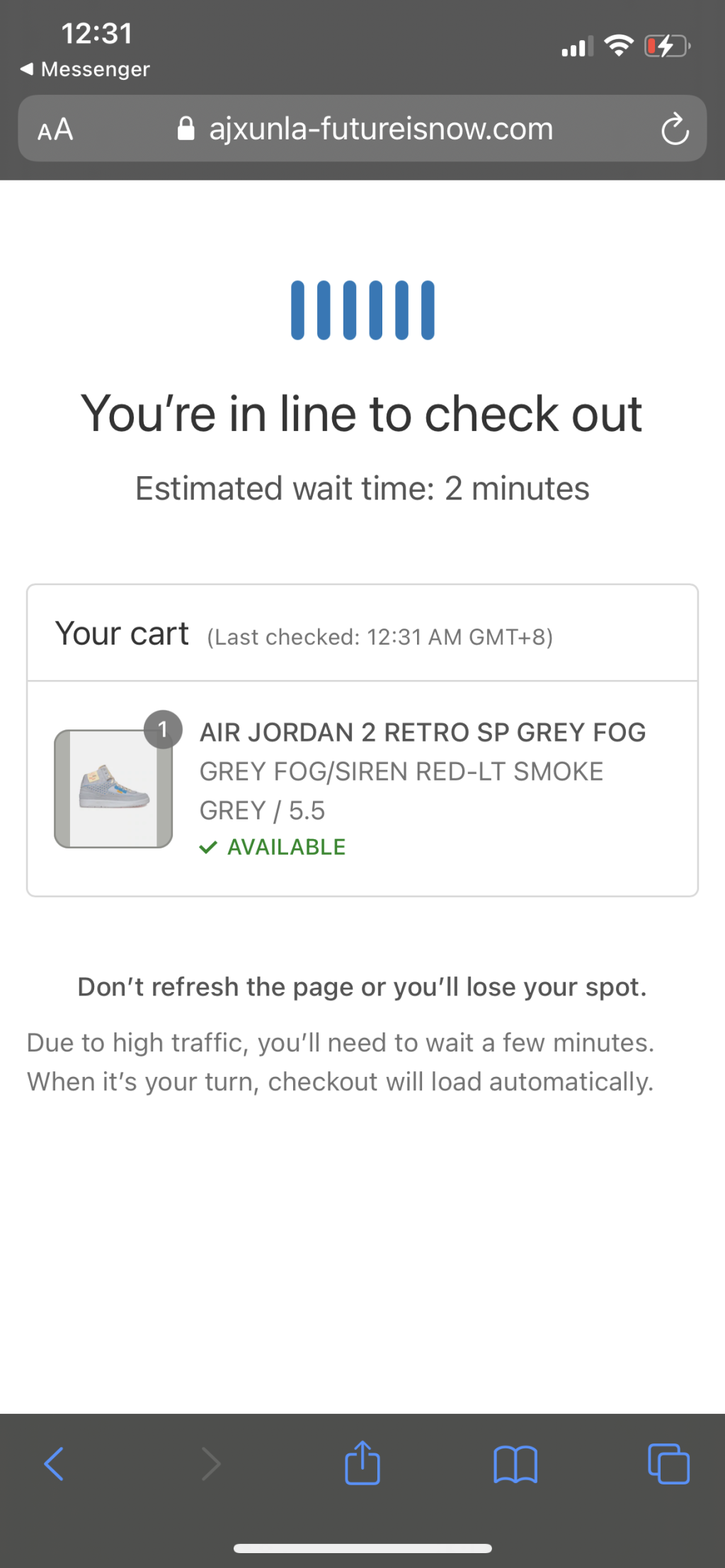
Task: Tap the padlock icon in address bar
Action: (x=185, y=129)
